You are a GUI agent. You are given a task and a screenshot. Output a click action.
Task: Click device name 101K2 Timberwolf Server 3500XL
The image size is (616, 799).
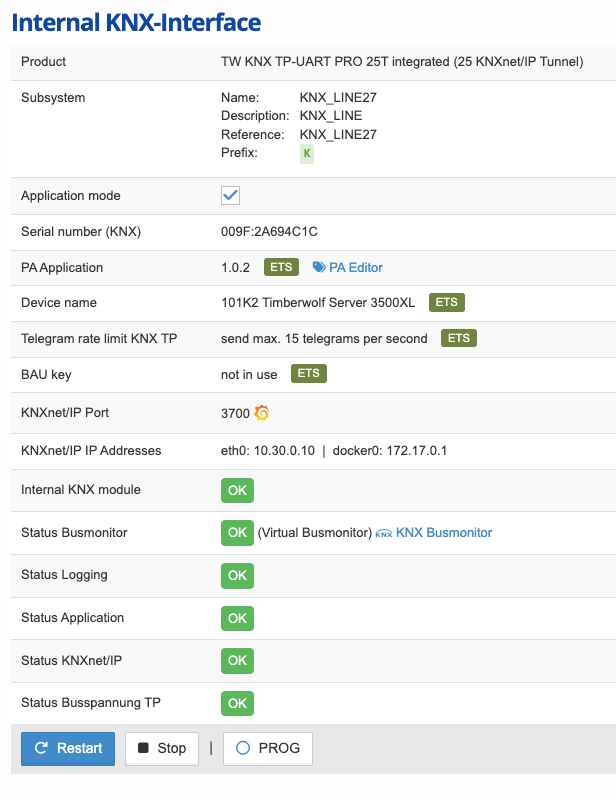tap(318, 303)
